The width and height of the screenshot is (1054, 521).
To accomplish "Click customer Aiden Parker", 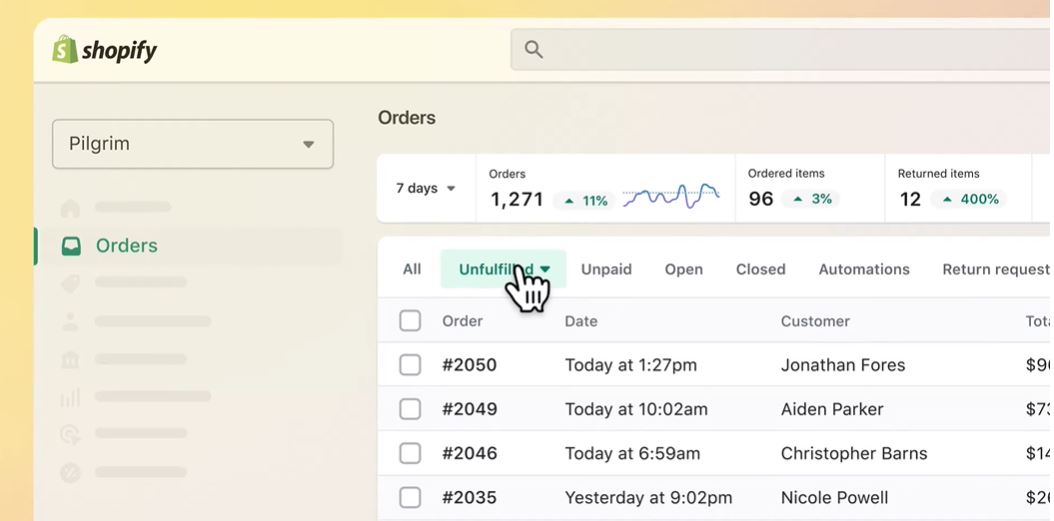I will point(832,409).
